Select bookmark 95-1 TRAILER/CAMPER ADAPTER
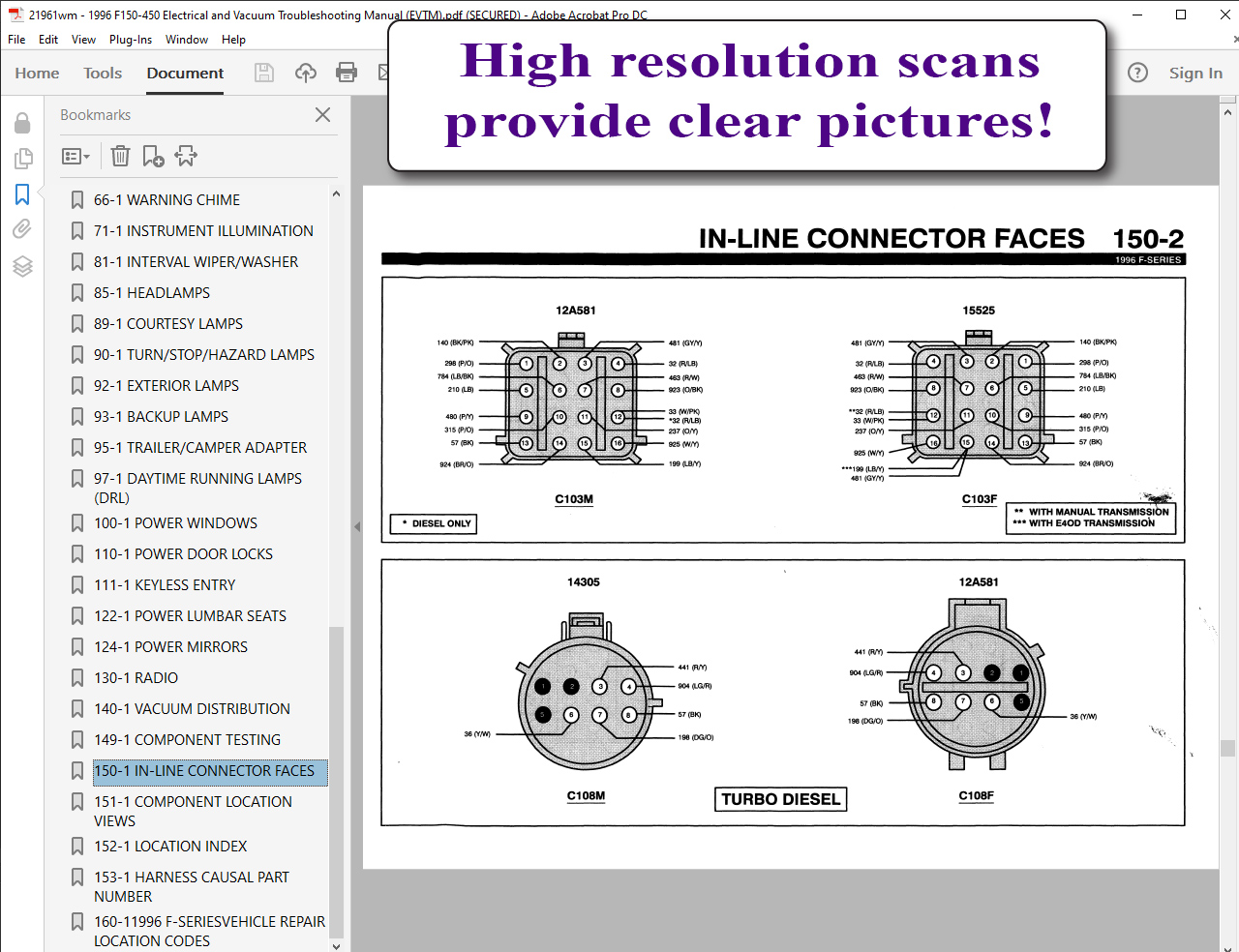 point(199,447)
